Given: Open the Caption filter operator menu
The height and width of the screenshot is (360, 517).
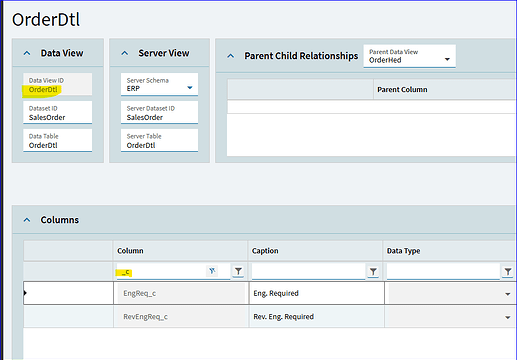Looking at the screenshot, I should [373, 272].
